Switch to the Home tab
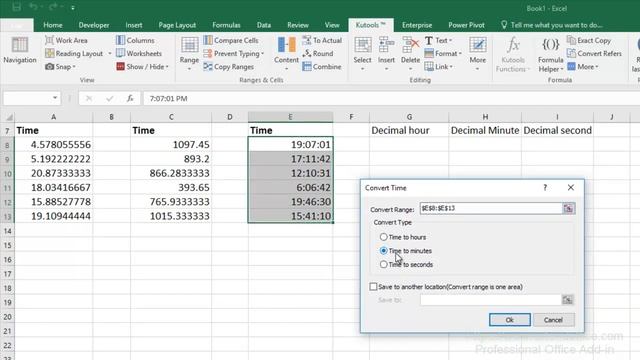The image size is (640, 360). pos(53,25)
